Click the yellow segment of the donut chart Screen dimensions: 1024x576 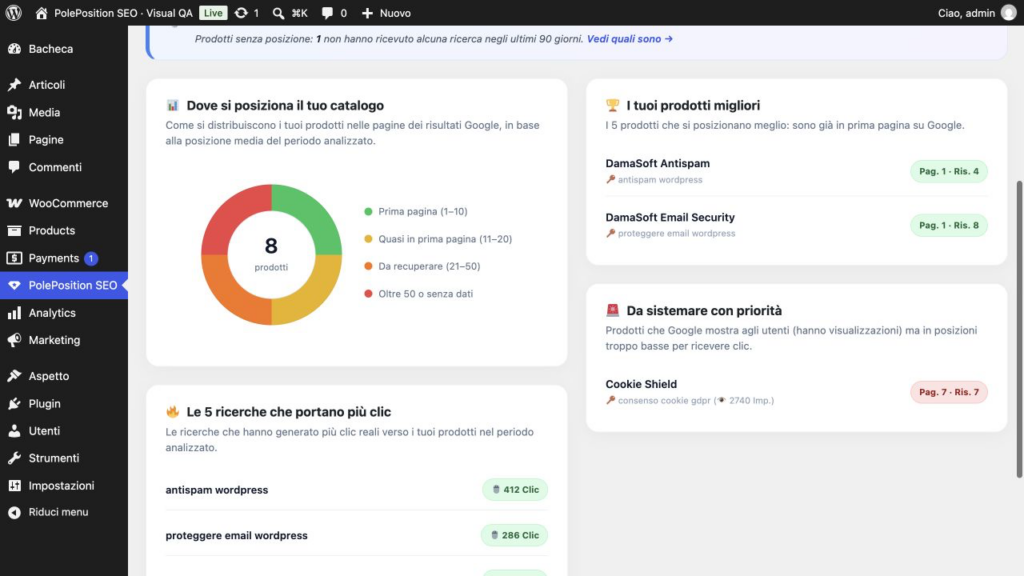315,298
